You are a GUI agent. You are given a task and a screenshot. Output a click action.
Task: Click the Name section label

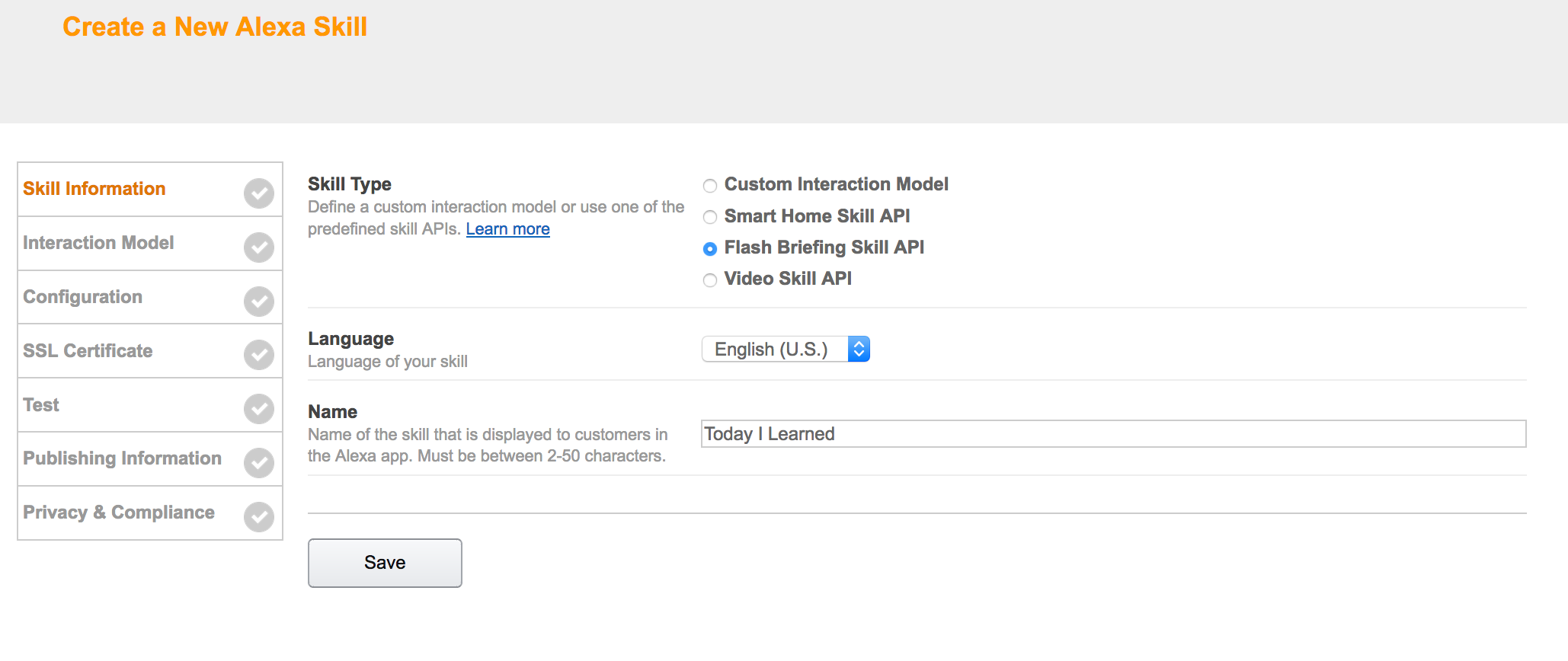coord(332,412)
